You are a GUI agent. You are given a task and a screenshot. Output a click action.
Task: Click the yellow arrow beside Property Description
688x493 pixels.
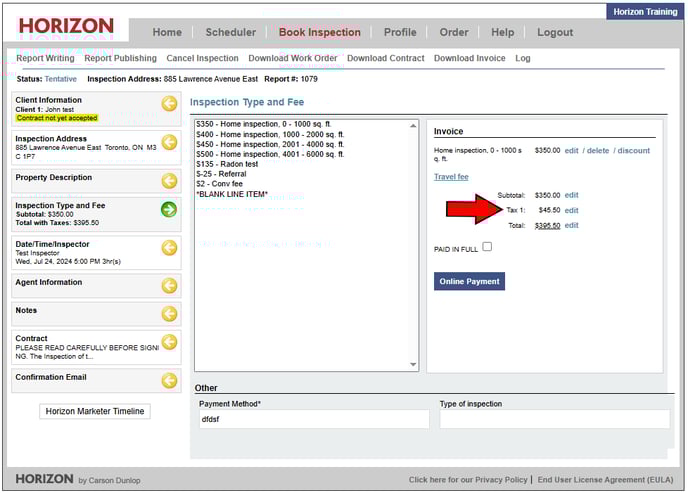(x=170, y=181)
